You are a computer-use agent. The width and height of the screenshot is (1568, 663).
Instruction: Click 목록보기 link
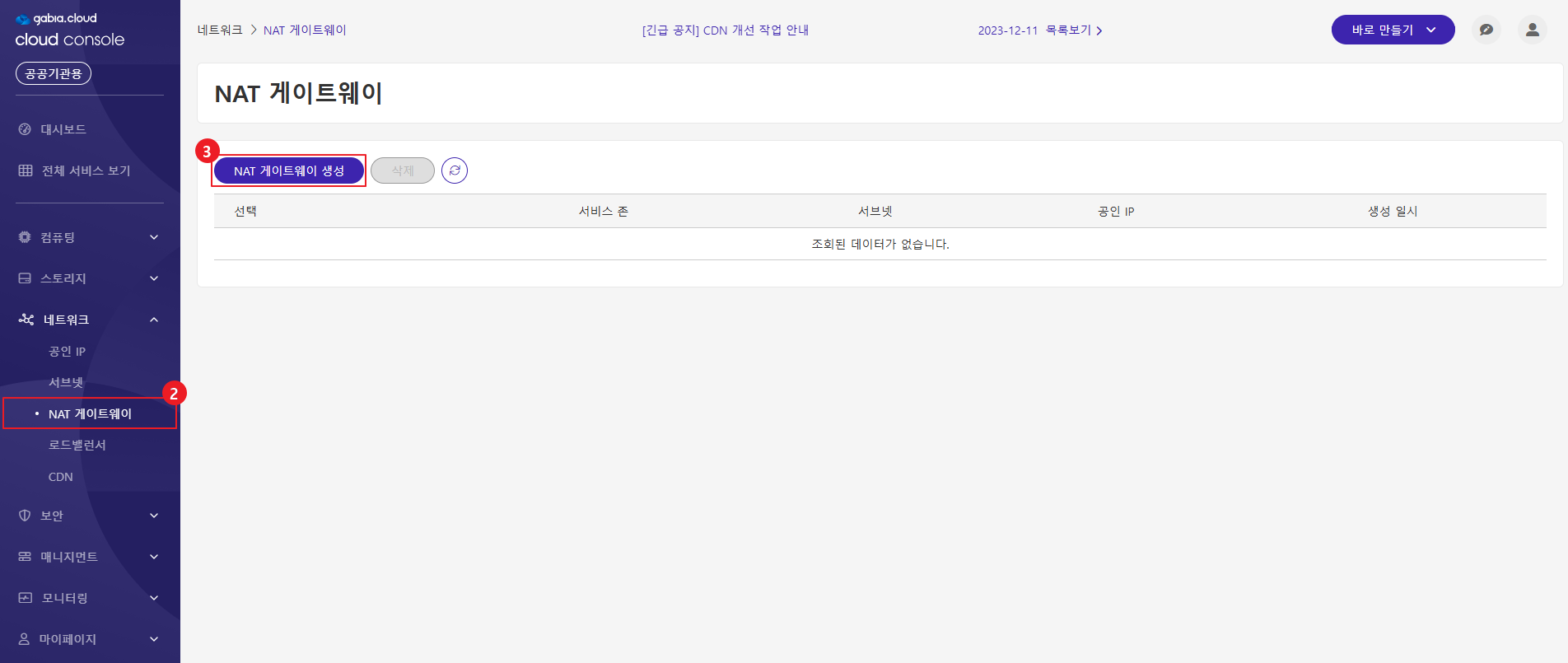coord(1073,30)
